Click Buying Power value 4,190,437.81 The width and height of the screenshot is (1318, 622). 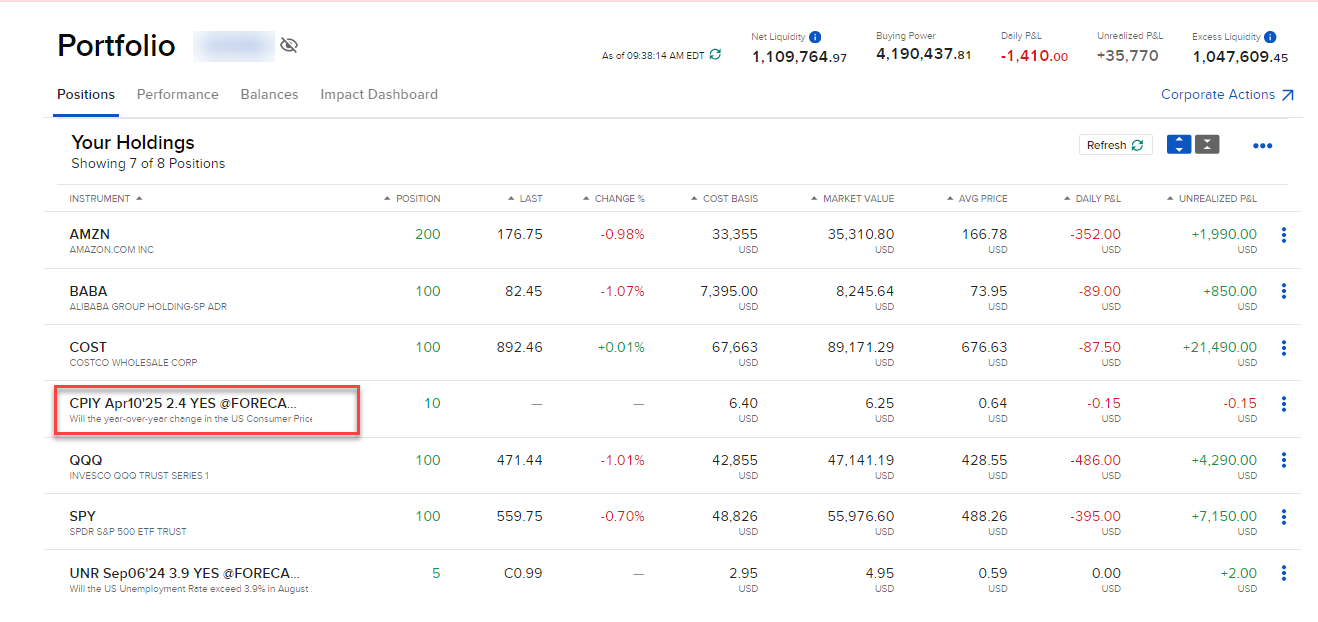click(924, 55)
